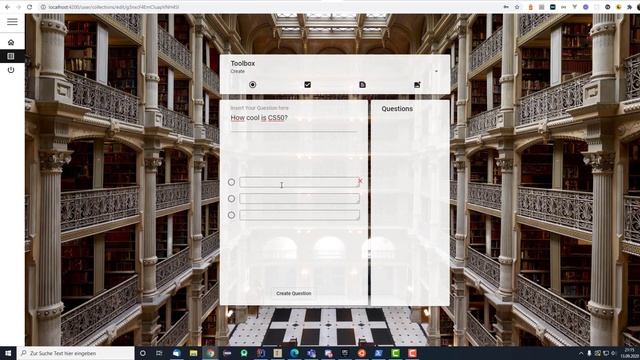
Task: Click the Questions panel heading
Action: click(x=397, y=109)
